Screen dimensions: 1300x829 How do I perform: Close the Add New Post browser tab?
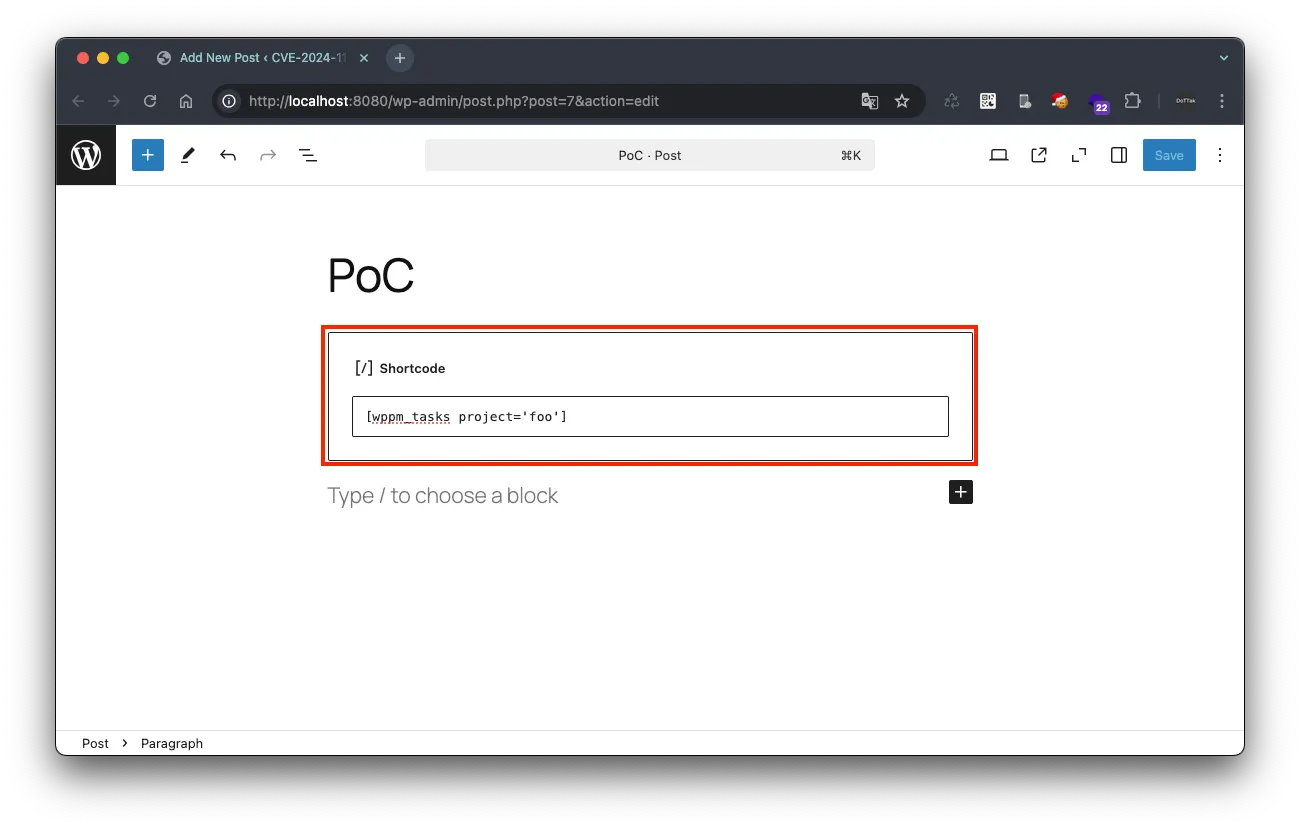364,58
